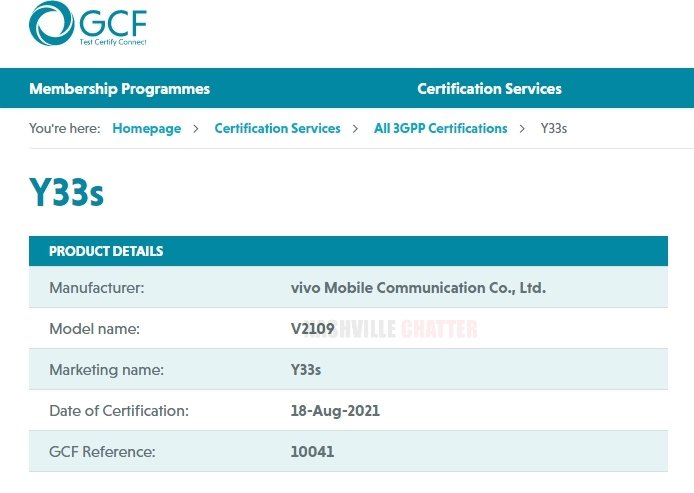The height and width of the screenshot is (493, 694).
Task: Click breadcrumb chevron after Certification Services
Action: point(356,128)
